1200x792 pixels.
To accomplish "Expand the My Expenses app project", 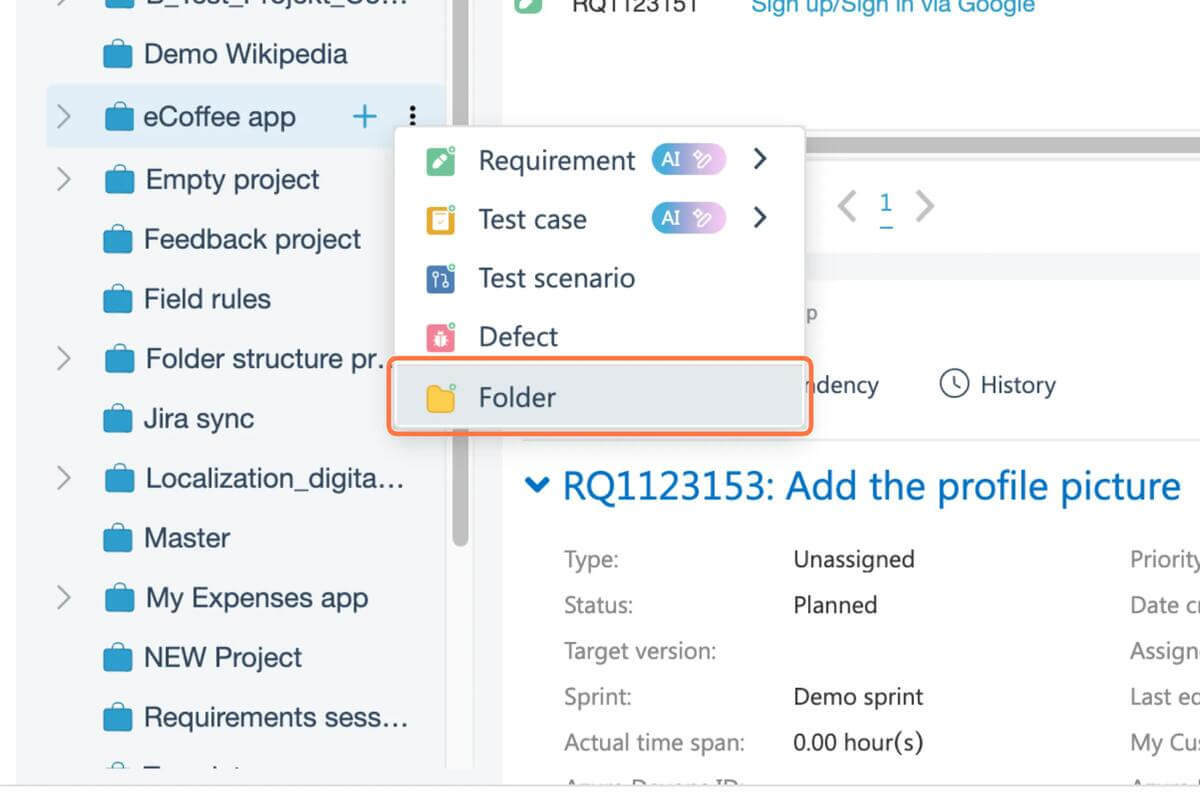I will [x=64, y=598].
